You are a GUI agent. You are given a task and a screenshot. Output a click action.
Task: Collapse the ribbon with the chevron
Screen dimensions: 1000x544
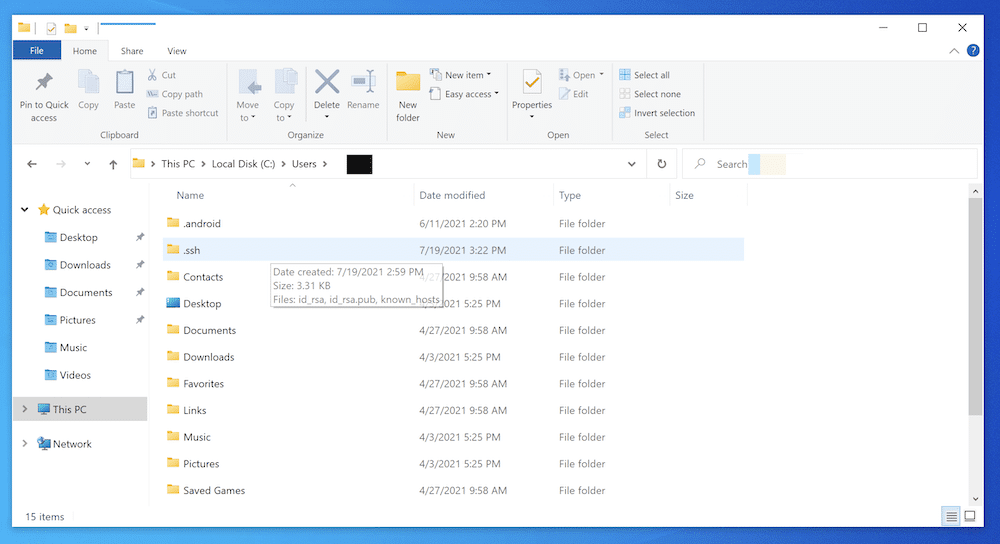tap(954, 51)
